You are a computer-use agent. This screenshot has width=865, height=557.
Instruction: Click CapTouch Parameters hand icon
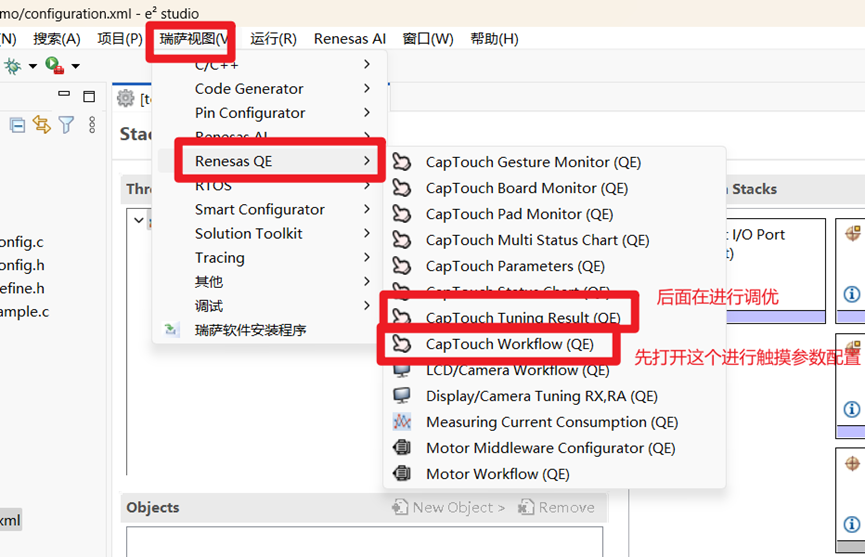[402, 266]
